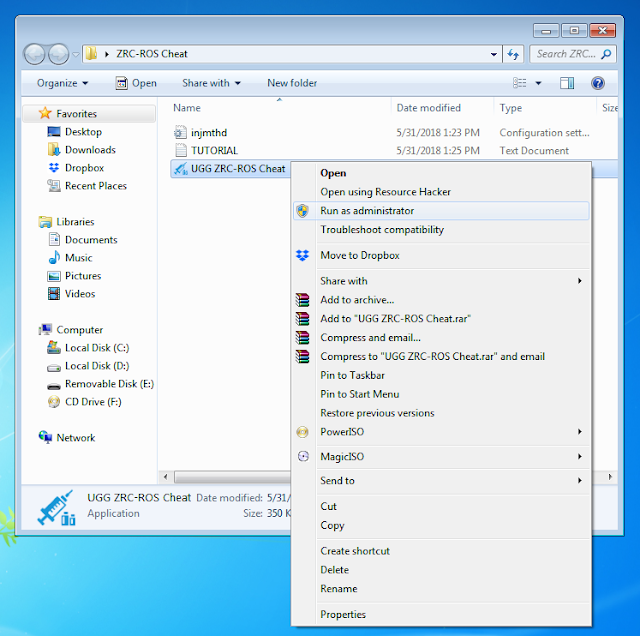Viewport: 640px width, 636px height.
Task: Click the change view icon
Action: (x=520, y=83)
